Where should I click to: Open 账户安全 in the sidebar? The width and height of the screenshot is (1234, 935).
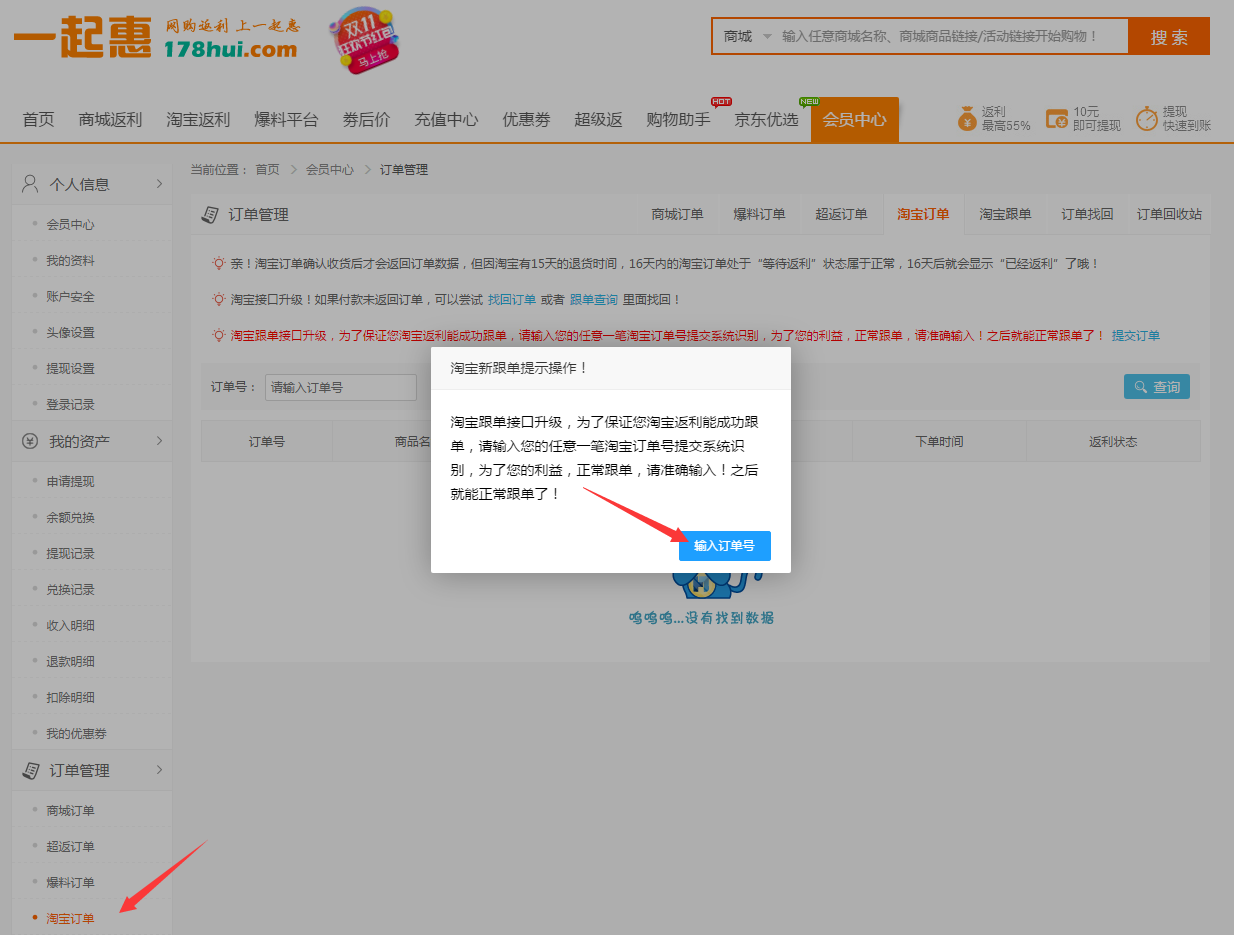70,297
